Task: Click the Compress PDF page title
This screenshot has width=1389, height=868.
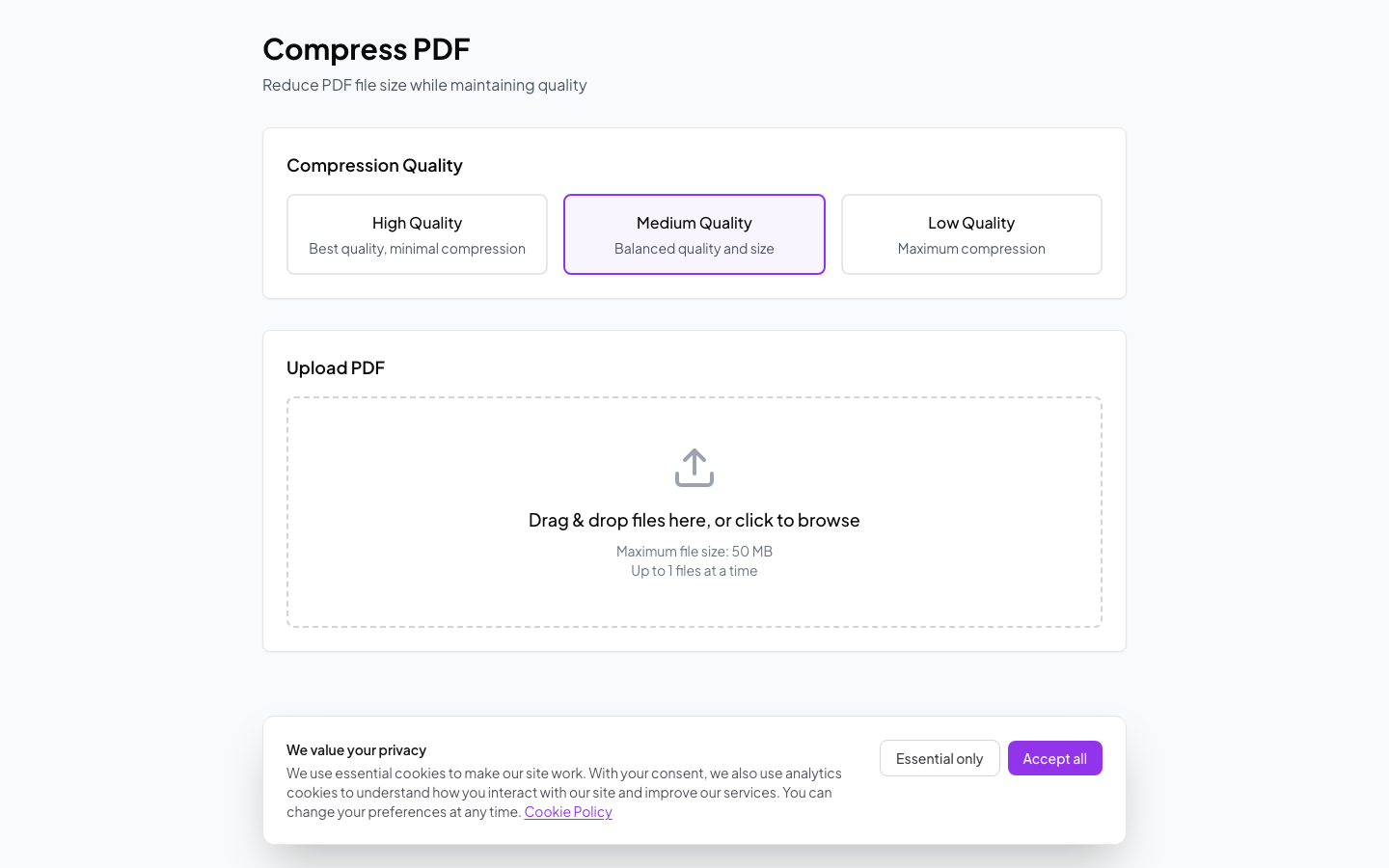Action: click(367, 49)
